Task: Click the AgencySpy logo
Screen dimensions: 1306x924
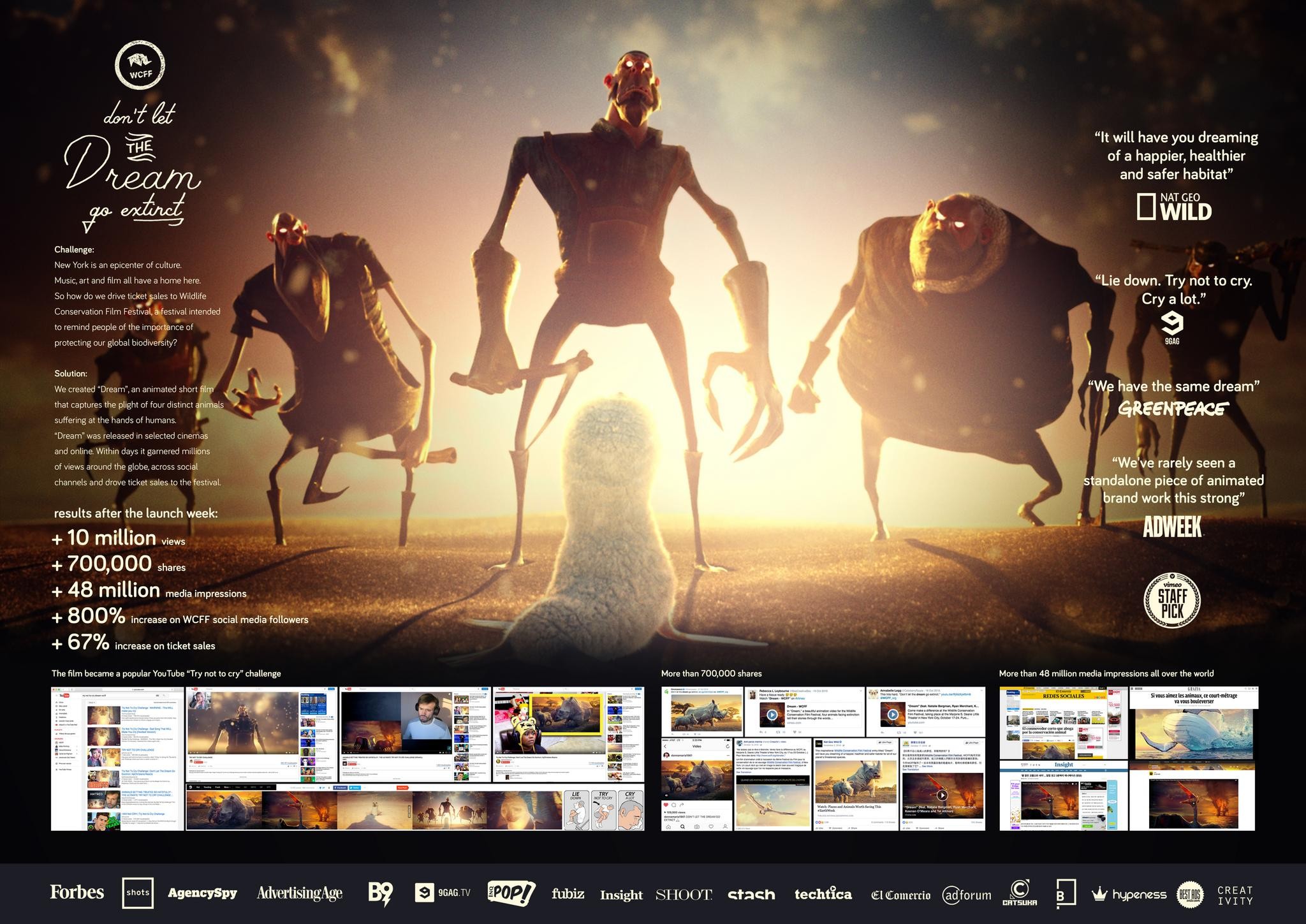Action: tap(202, 893)
